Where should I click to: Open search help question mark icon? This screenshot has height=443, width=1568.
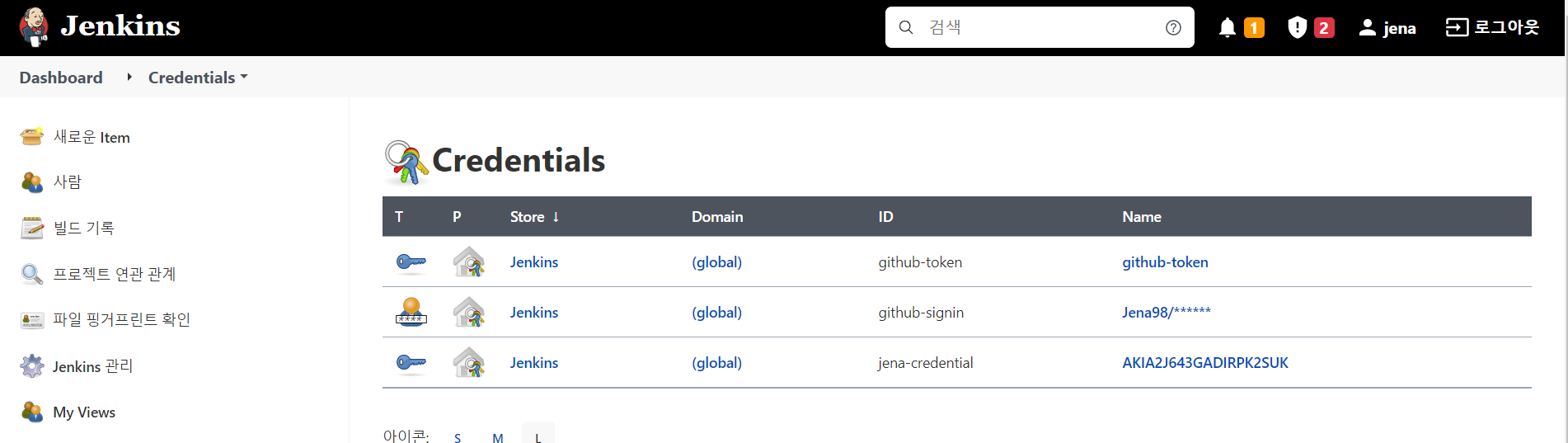pos(1173,27)
